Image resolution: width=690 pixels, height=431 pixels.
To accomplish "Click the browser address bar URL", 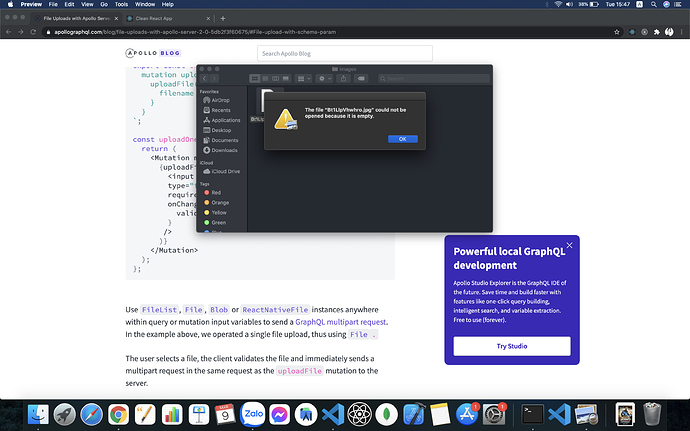I will (195, 32).
